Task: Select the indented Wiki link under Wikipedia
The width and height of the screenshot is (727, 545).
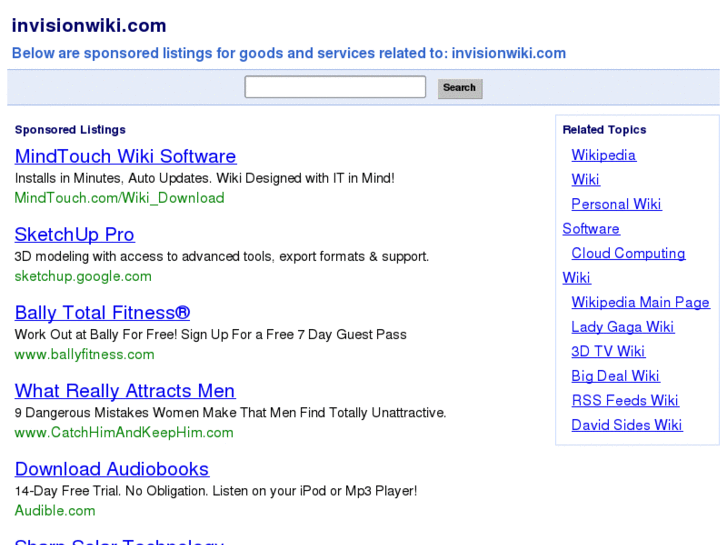Action: click(586, 180)
